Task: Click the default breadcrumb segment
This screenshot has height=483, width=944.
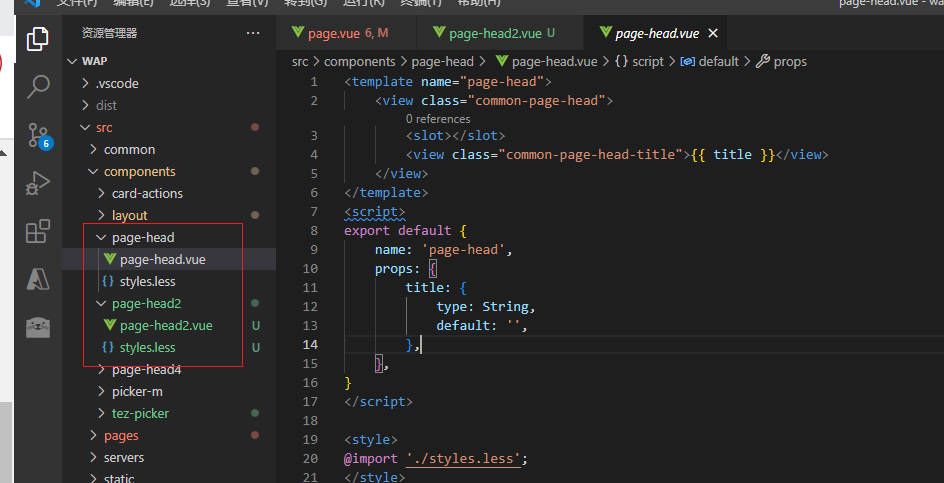Action: pos(718,61)
